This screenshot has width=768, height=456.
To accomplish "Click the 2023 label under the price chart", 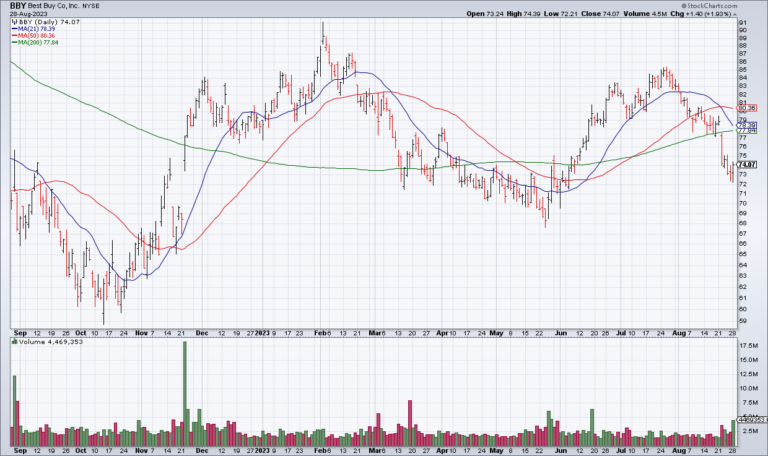I will click(x=262, y=333).
